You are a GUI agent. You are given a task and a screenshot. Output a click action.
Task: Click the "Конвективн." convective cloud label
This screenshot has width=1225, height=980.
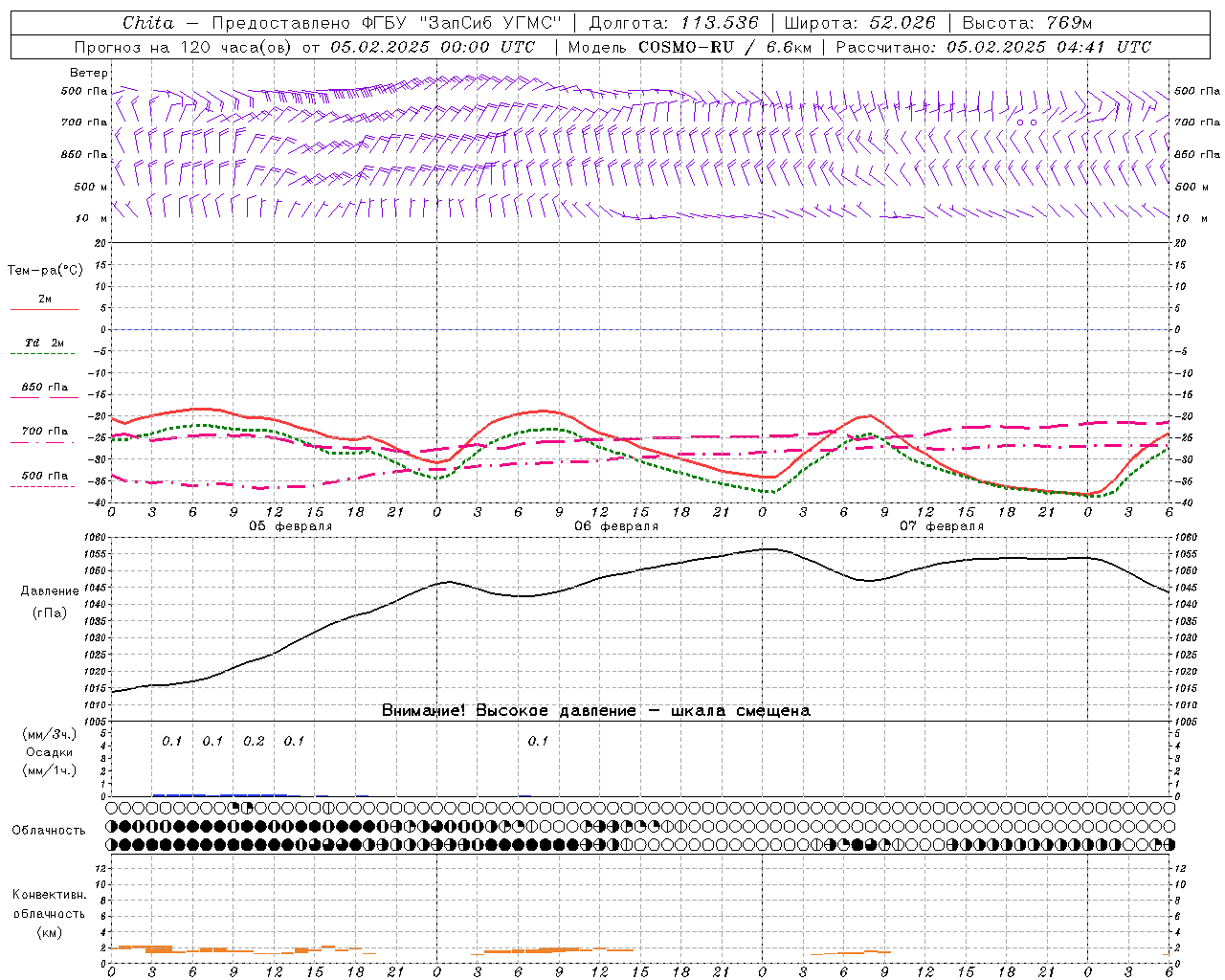pos(50,895)
